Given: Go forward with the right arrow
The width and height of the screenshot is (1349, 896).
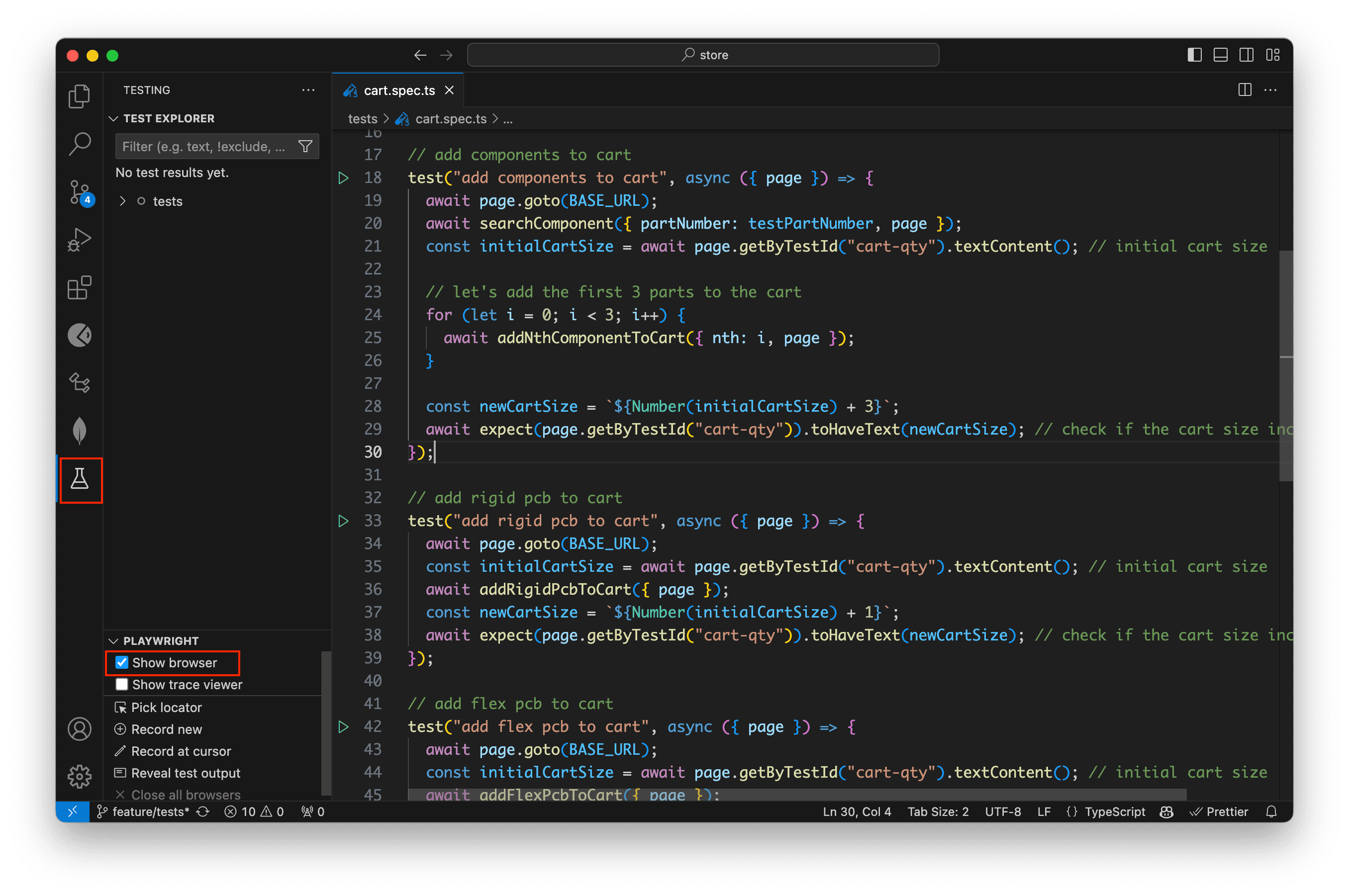Looking at the screenshot, I should (446, 55).
